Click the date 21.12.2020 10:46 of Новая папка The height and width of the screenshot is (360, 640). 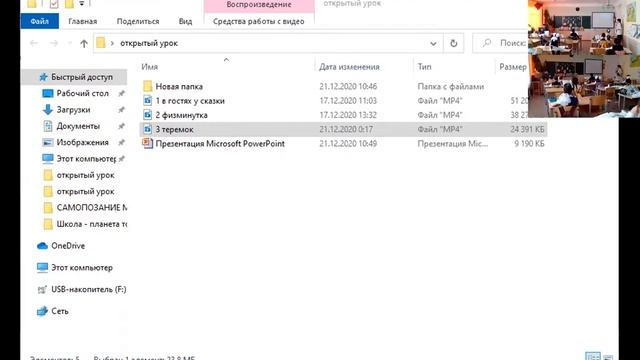(348, 87)
